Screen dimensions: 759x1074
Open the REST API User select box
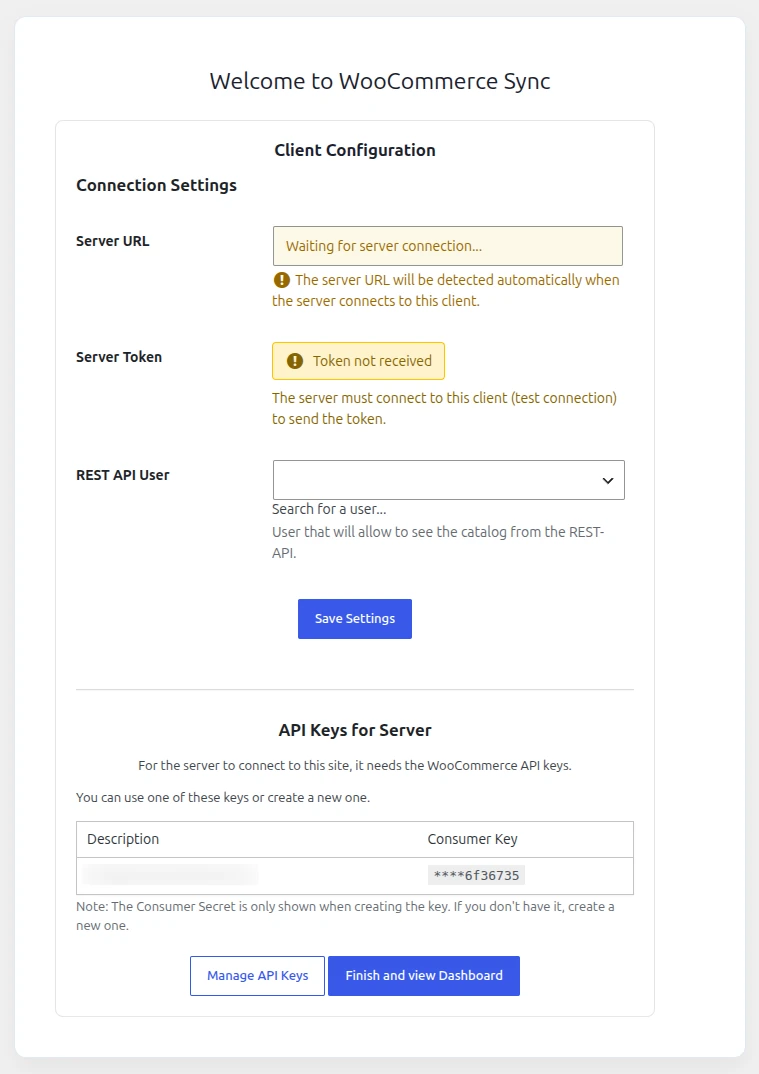449,479
